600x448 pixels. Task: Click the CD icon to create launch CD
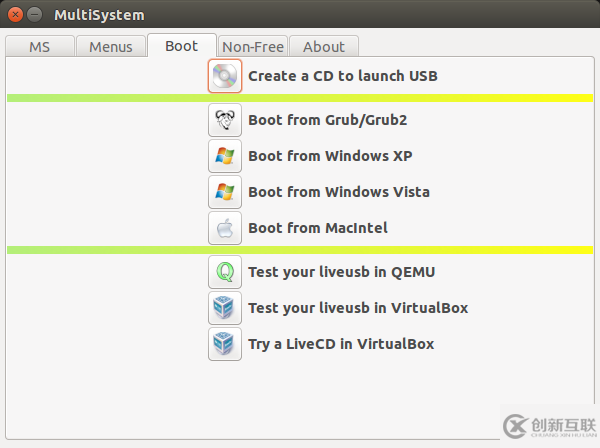point(225,76)
